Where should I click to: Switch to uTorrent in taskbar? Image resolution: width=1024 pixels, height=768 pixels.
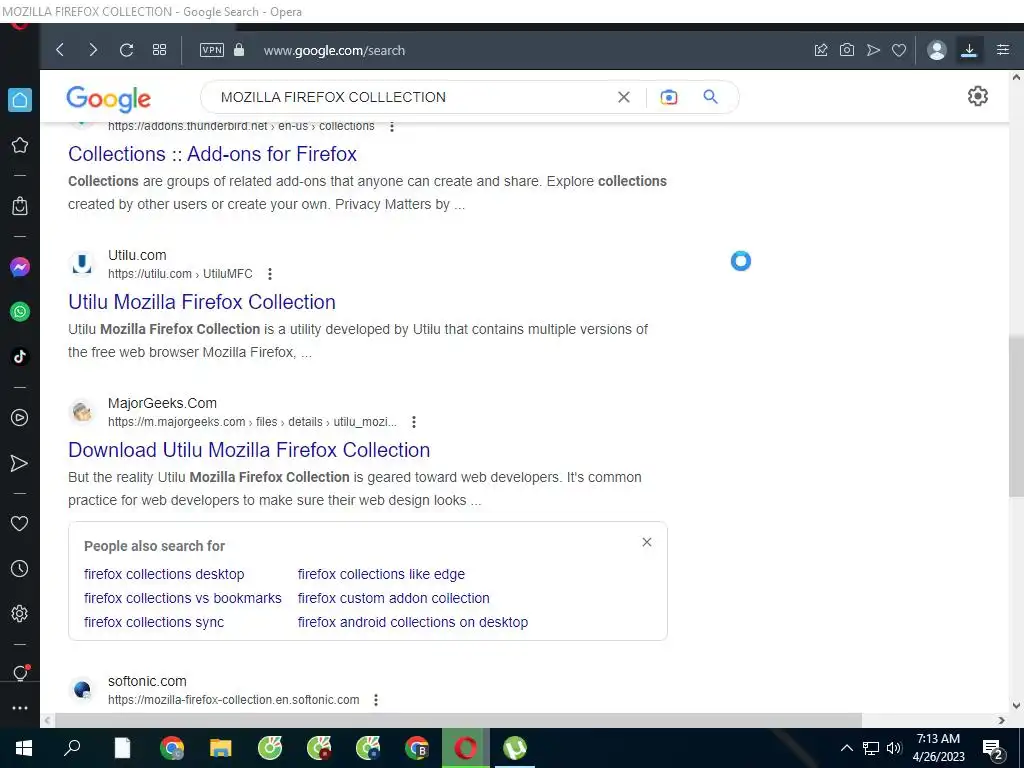tap(515, 748)
